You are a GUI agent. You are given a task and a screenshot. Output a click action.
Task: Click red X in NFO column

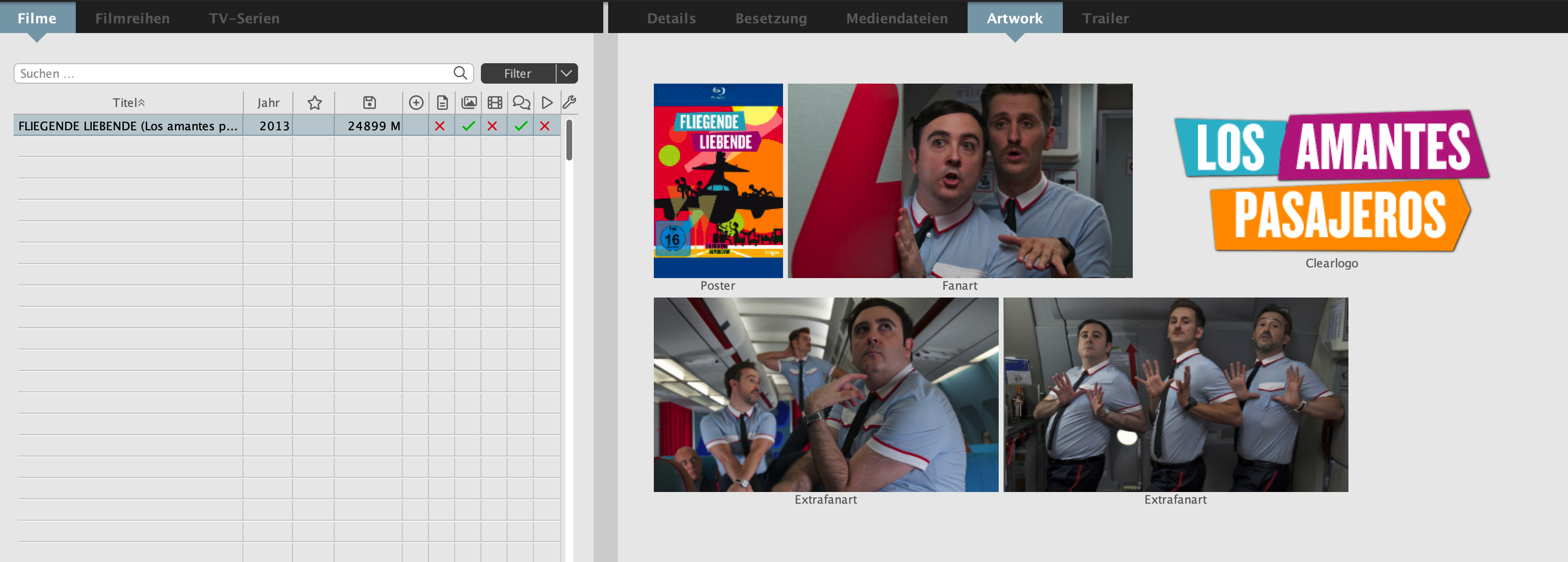(x=440, y=126)
